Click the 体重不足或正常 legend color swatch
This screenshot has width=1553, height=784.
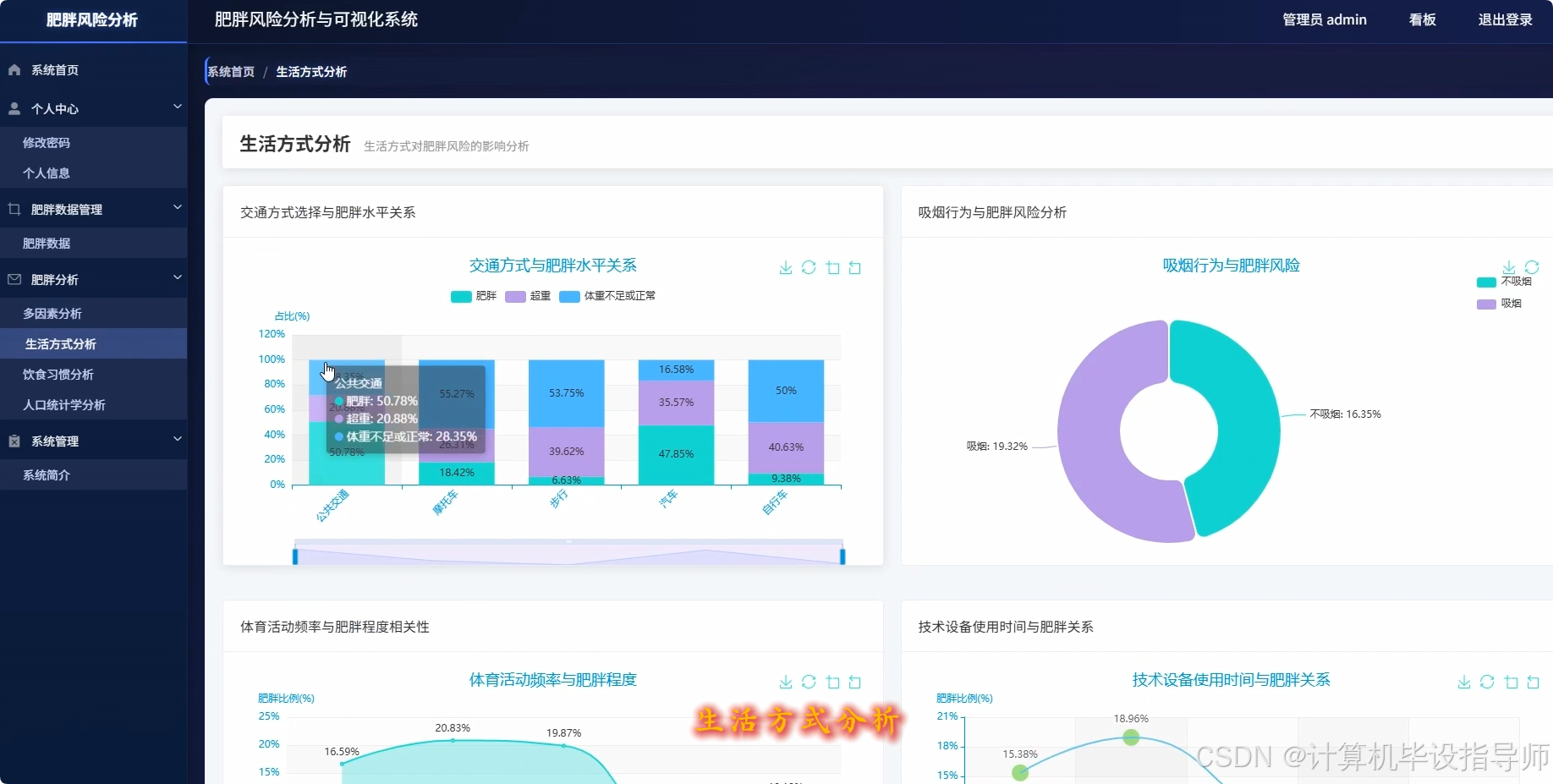[x=571, y=297]
